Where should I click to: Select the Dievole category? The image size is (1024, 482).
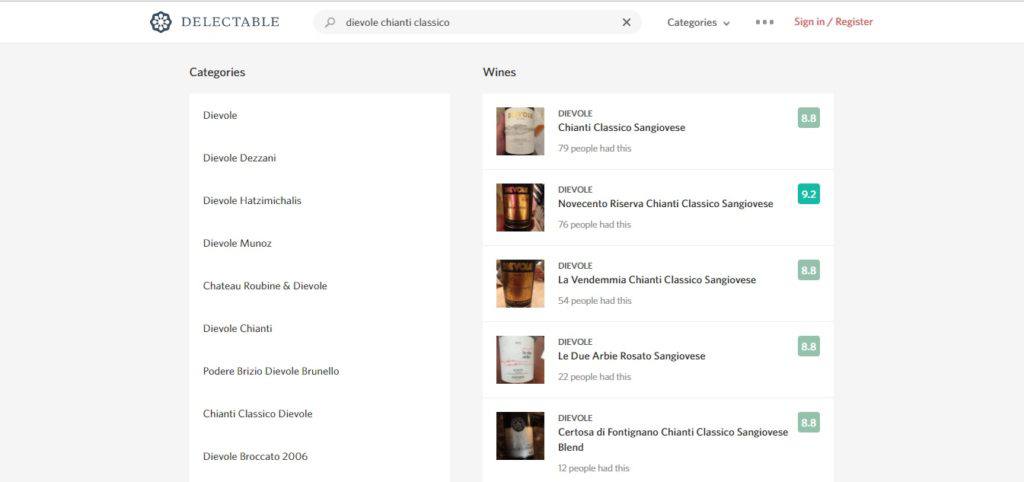click(x=220, y=116)
